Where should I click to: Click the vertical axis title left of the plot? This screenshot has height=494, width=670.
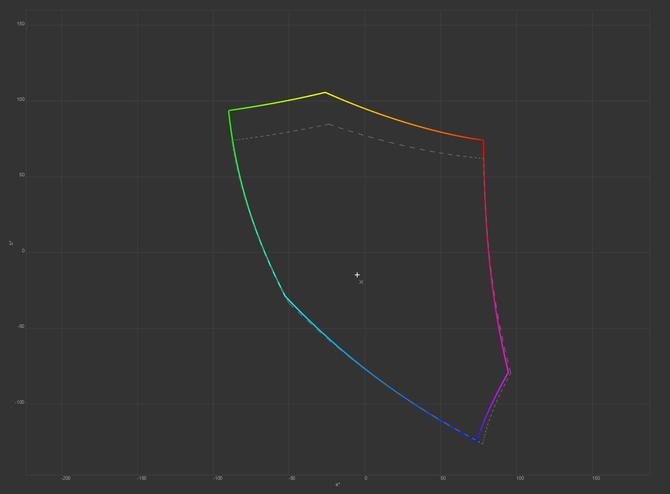pyautogui.click(x=12, y=244)
